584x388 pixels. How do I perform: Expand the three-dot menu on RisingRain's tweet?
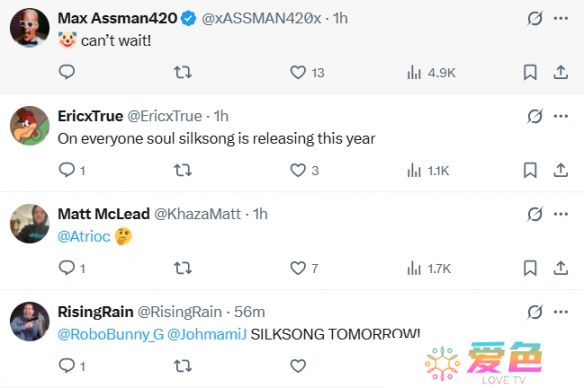click(561, 312)
